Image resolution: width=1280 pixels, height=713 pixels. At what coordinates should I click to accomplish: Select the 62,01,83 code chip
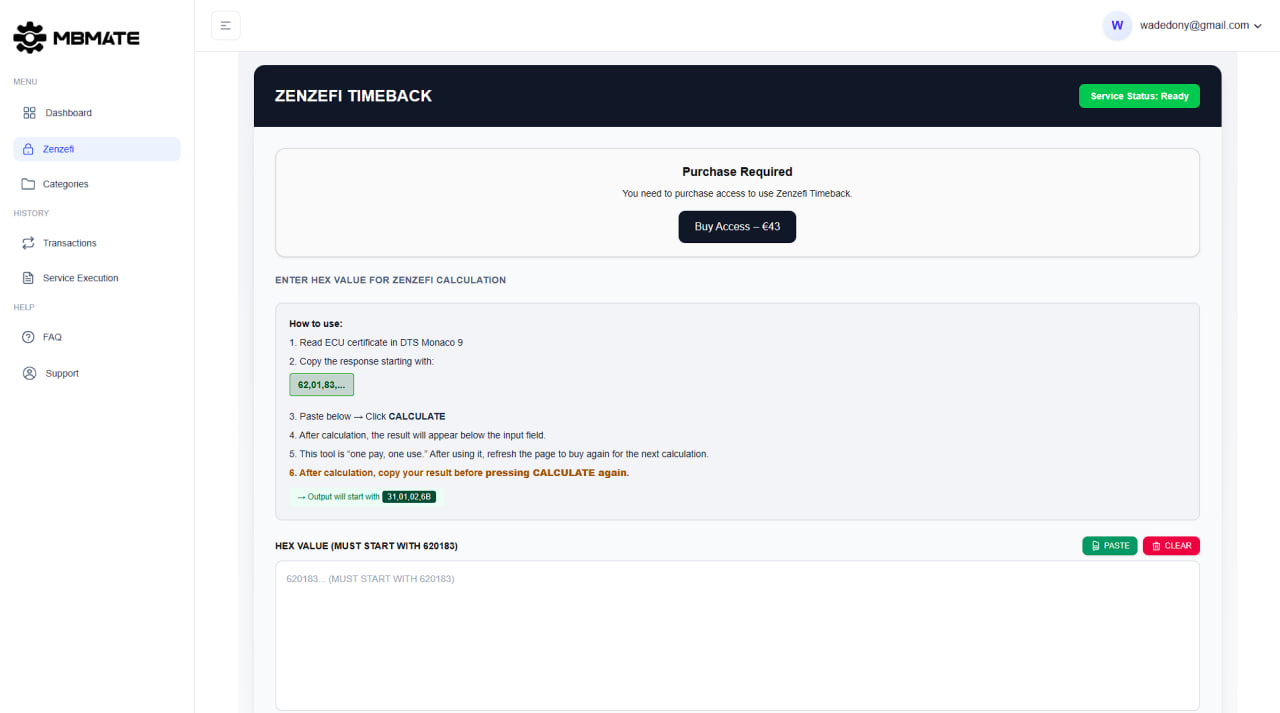(320, 384)
